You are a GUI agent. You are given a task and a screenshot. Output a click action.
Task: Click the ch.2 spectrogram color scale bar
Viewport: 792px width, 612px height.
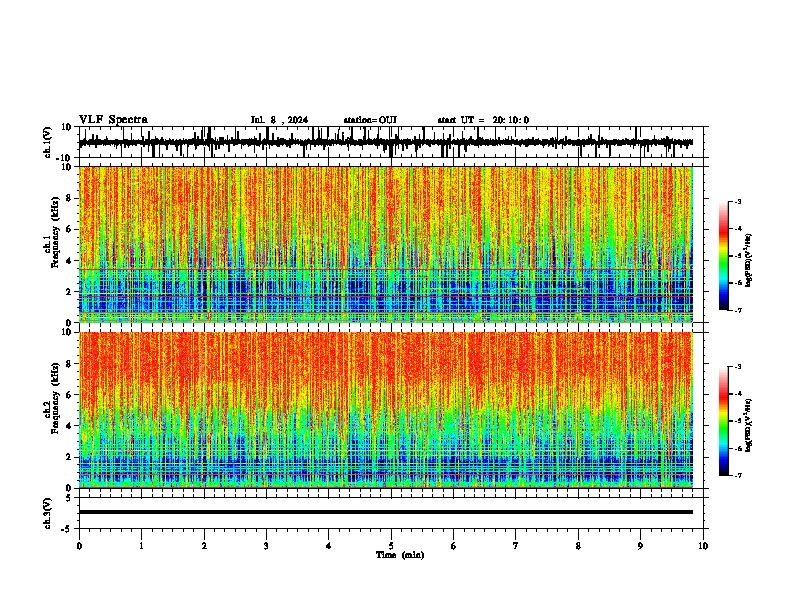[x=723, y=421]
